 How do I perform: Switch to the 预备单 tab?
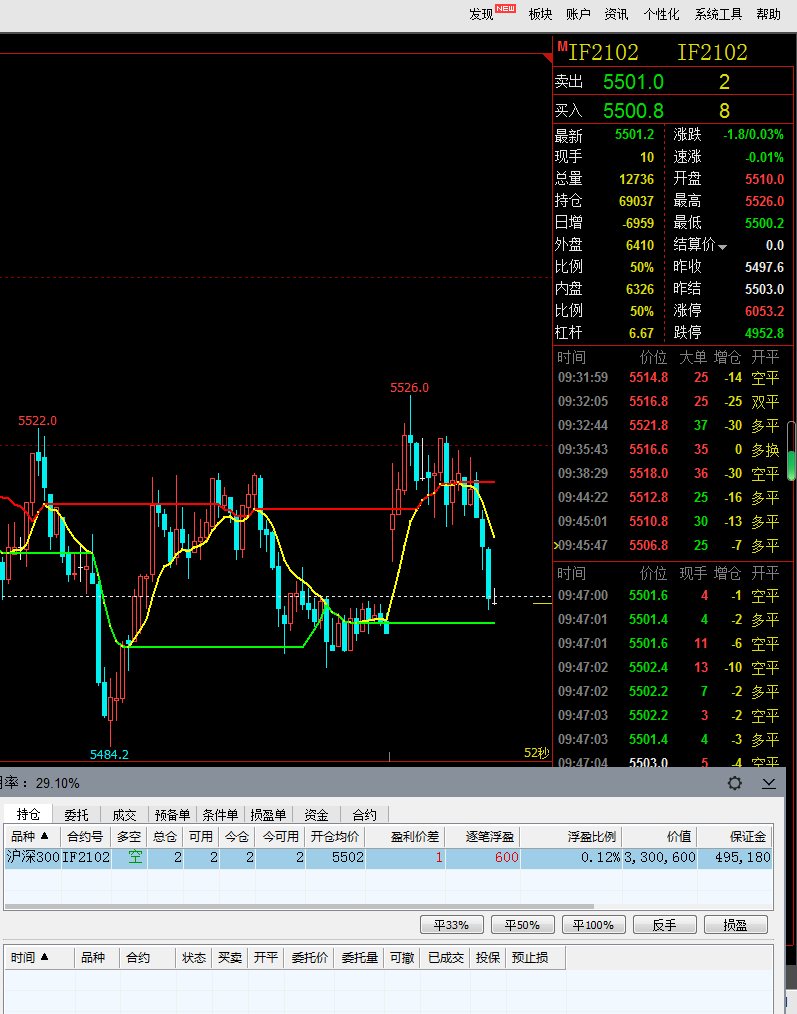pos(172,815)
